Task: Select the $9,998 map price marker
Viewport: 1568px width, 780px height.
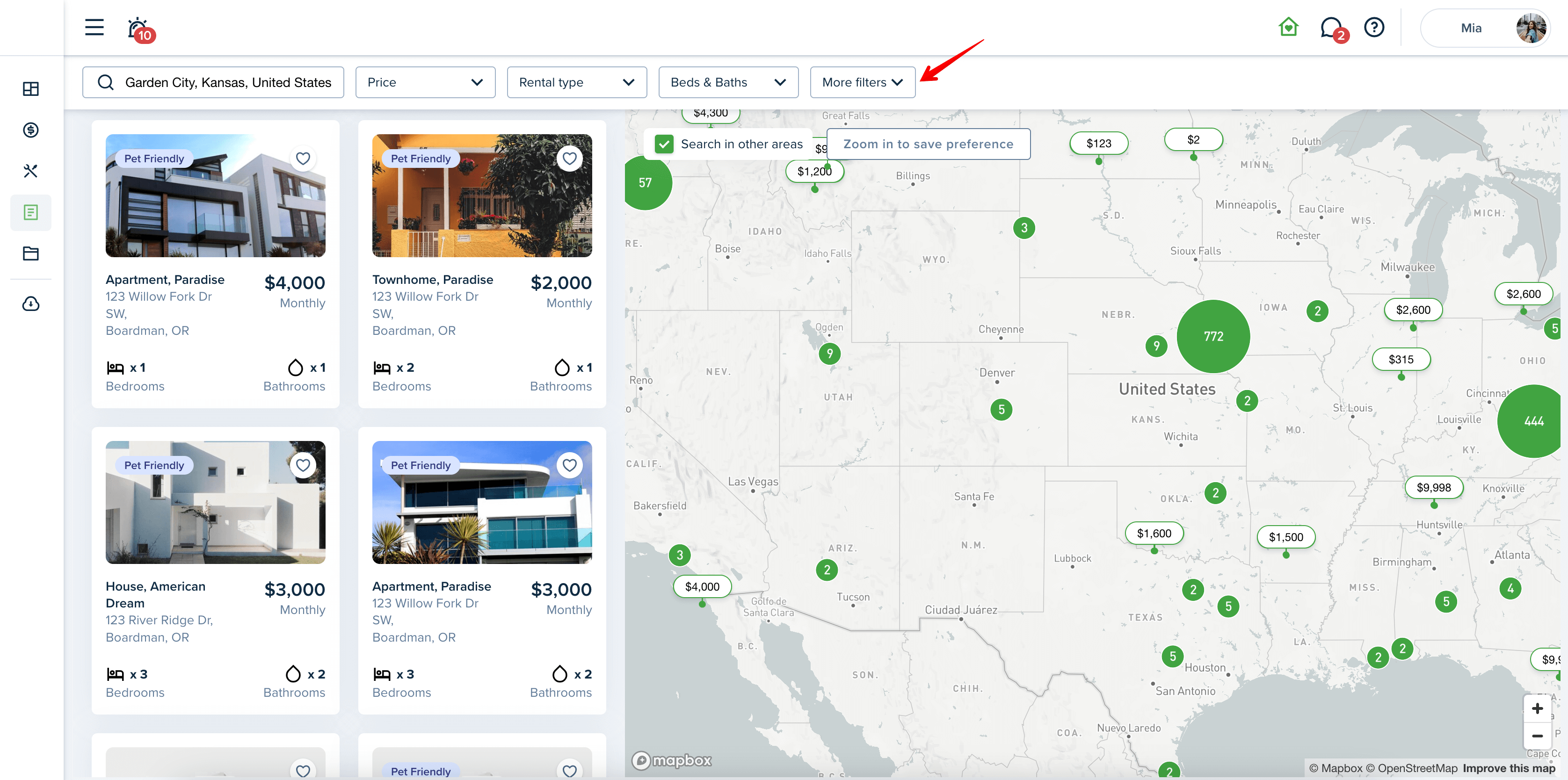Action: coord(1434,487)
